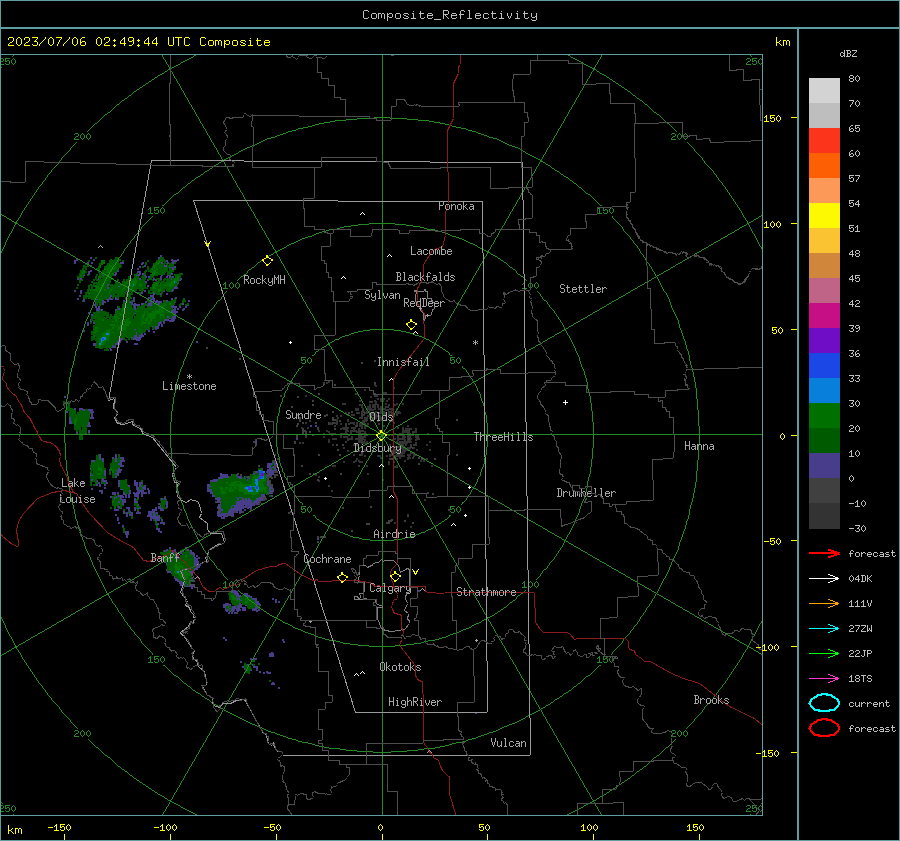Image resolution: width=900 pixels, height=841 pixels.
Task: Pick the magenta dBZ color swatch
Action: tap(824, 315)
